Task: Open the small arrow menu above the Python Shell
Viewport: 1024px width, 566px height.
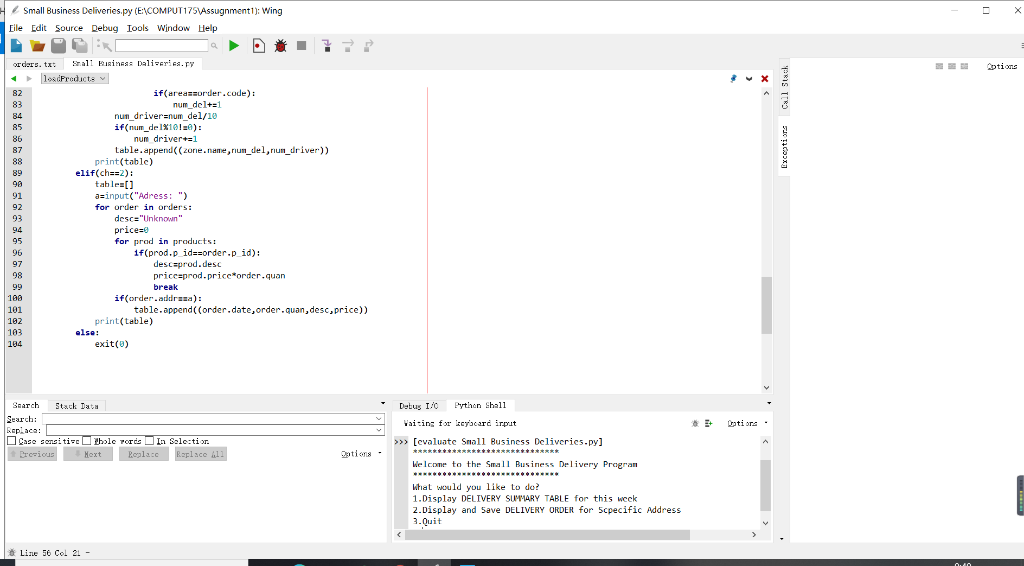Action: tap(769, 403)
